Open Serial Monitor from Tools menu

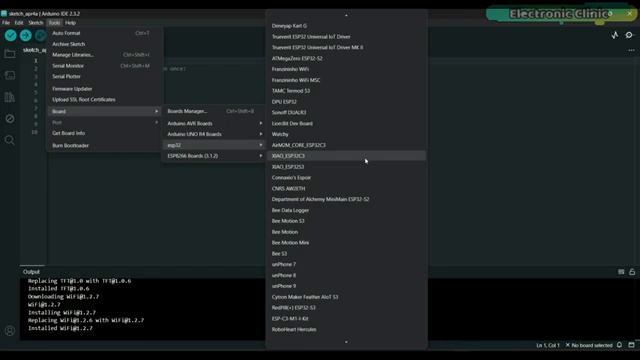tap(104, 66)
